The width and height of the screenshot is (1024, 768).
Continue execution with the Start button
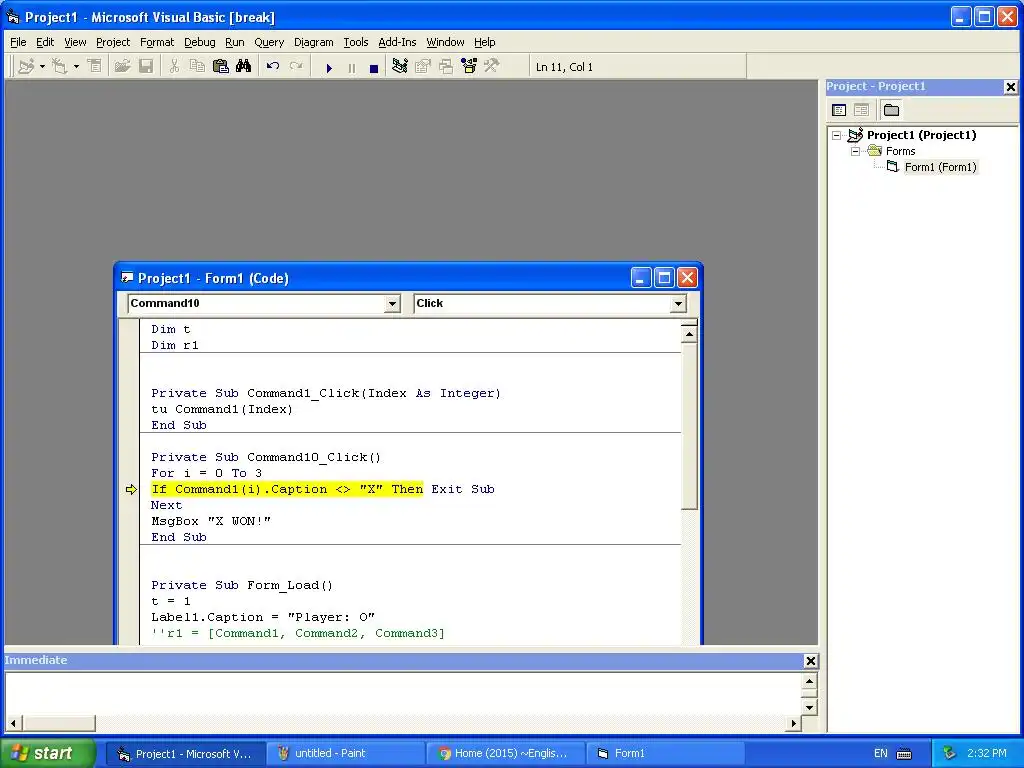[x=329, y=68]
